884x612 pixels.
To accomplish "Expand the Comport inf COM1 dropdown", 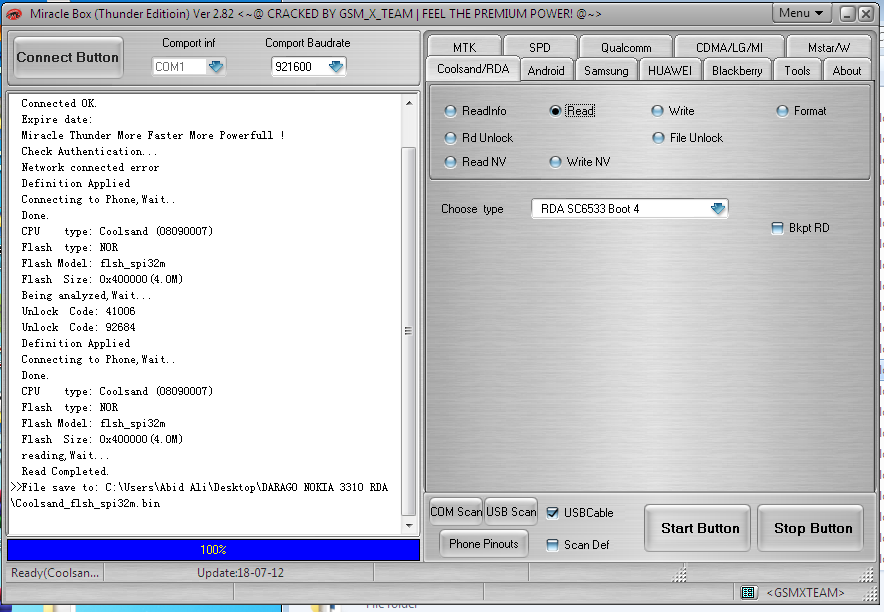I will coord(215,66).
